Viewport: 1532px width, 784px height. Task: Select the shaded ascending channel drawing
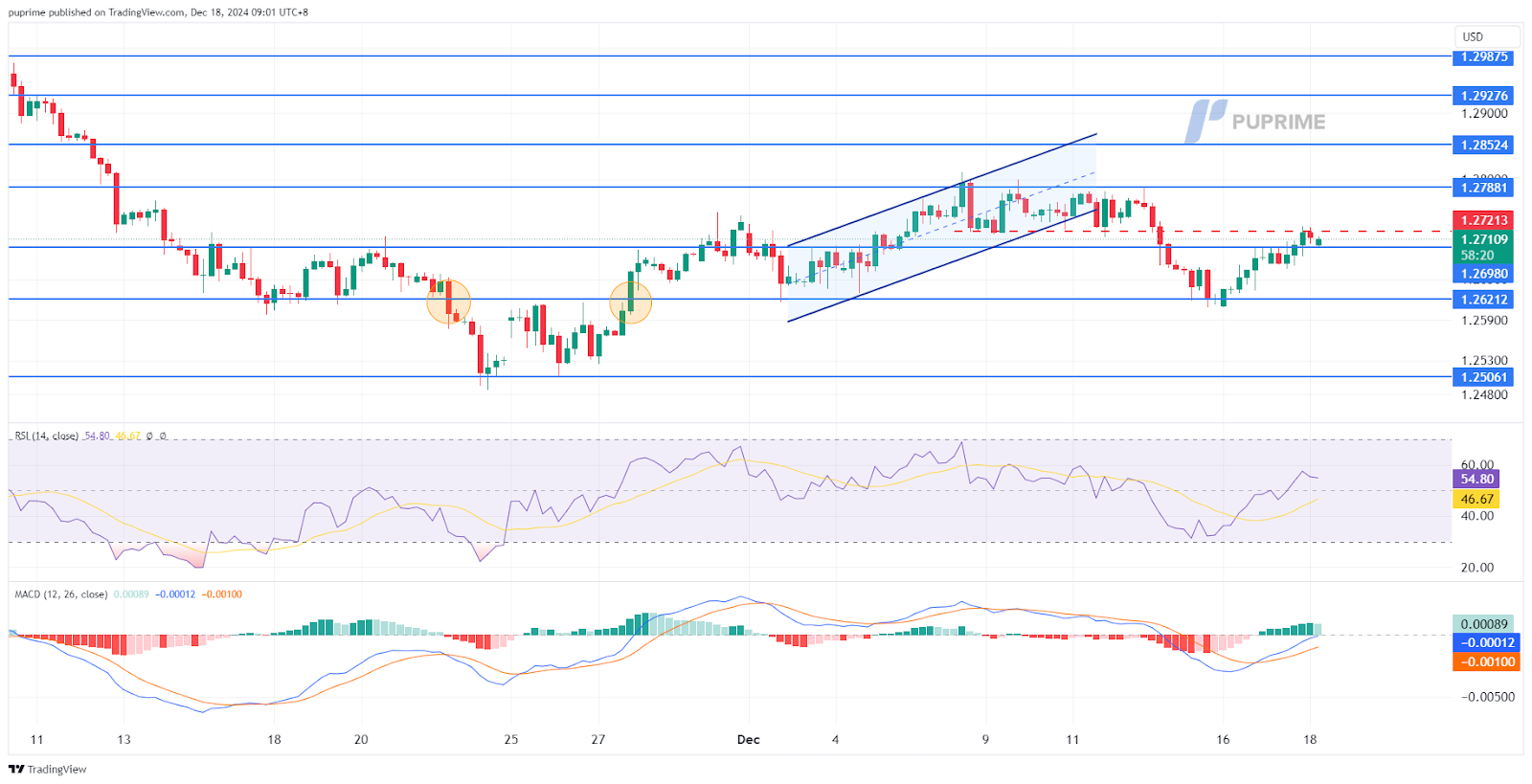coord(941,228)
